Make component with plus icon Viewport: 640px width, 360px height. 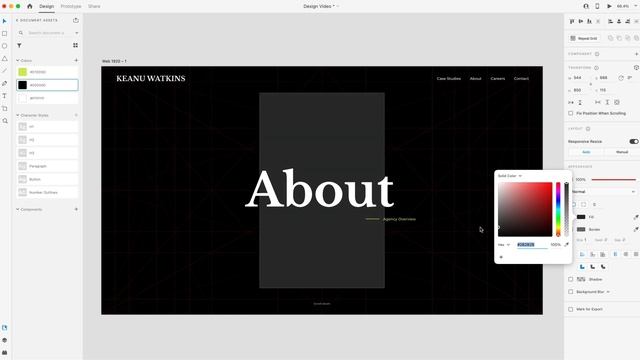(636, 54)
